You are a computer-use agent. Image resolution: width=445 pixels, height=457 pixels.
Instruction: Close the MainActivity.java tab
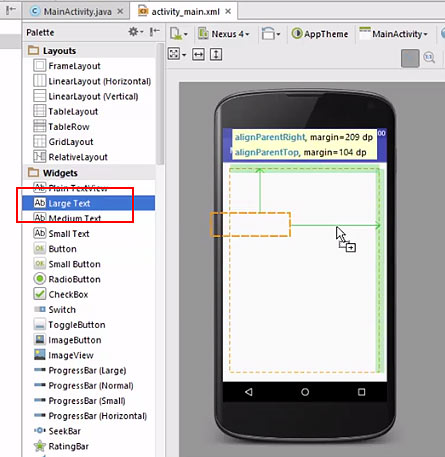pyautogui.click(x=120, y=11)
